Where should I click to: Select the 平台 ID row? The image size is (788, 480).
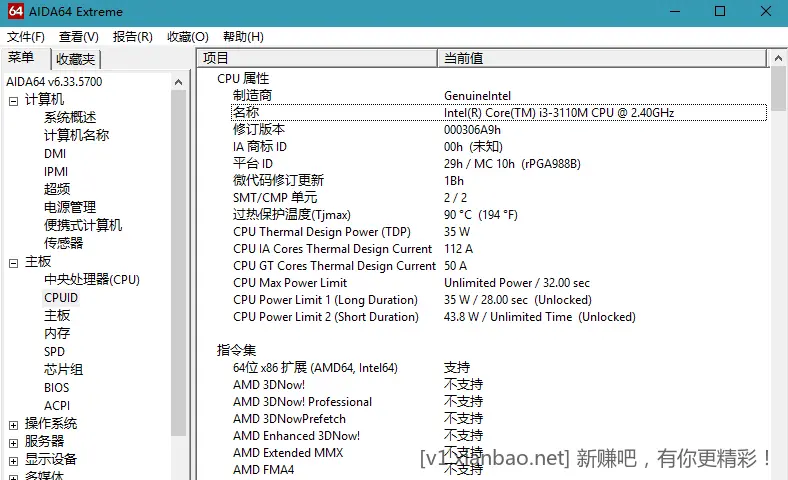click(499, 164)
